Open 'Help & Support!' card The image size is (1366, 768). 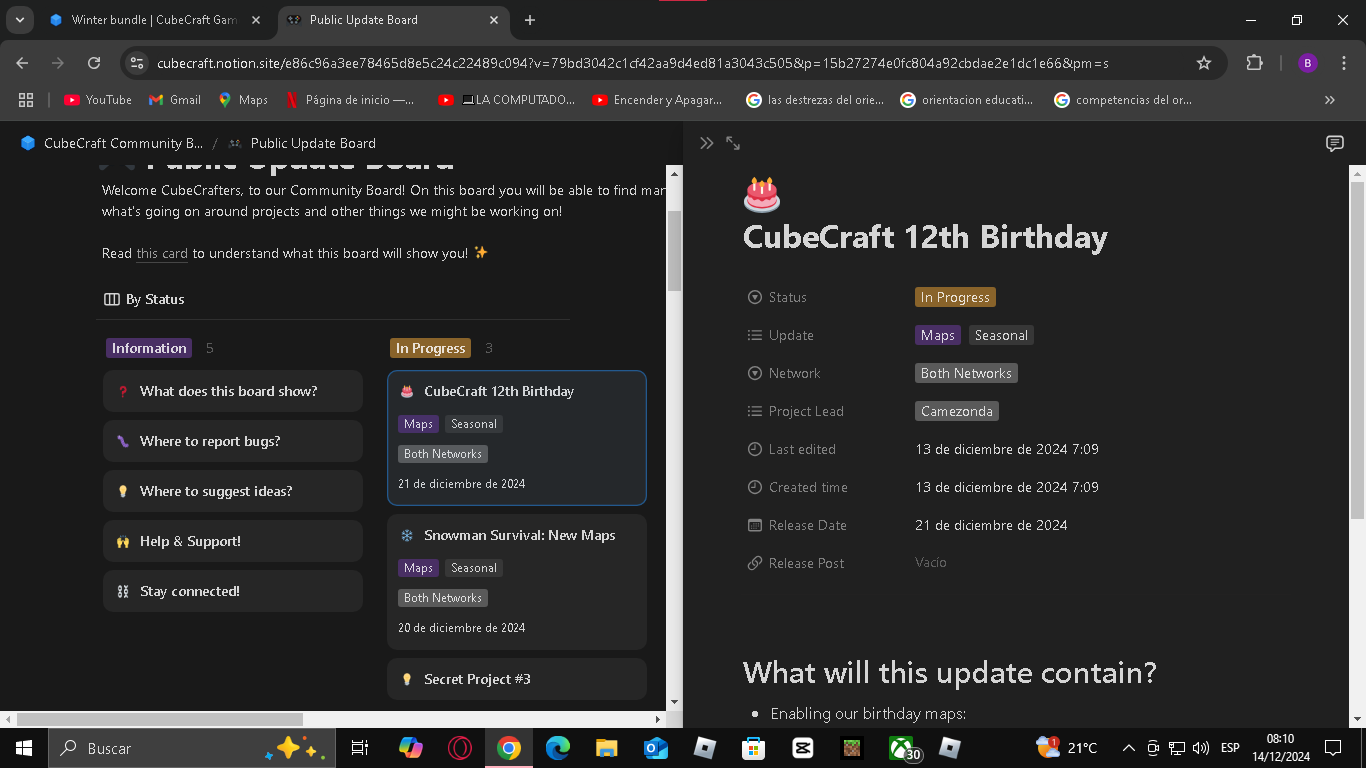tap(233, 541)
